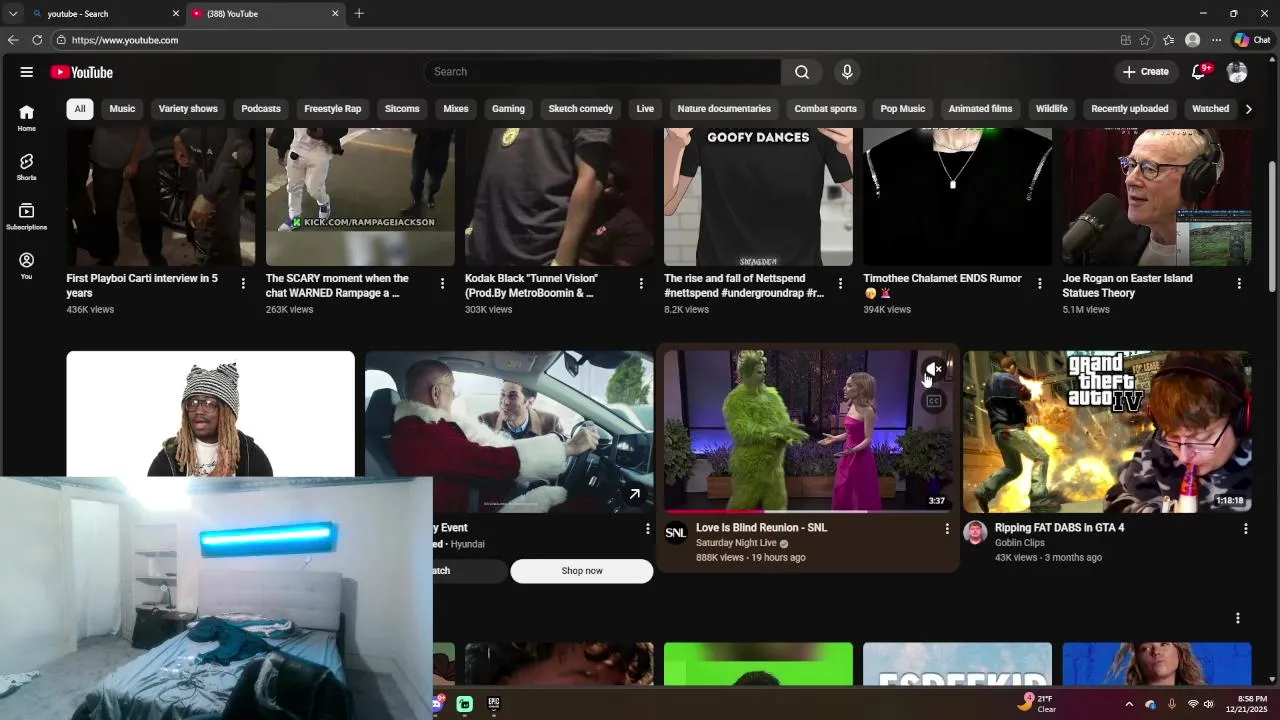This screenshot has height=720, width=1280.
Task: Select the All category chip
Action: coord(80,109)
